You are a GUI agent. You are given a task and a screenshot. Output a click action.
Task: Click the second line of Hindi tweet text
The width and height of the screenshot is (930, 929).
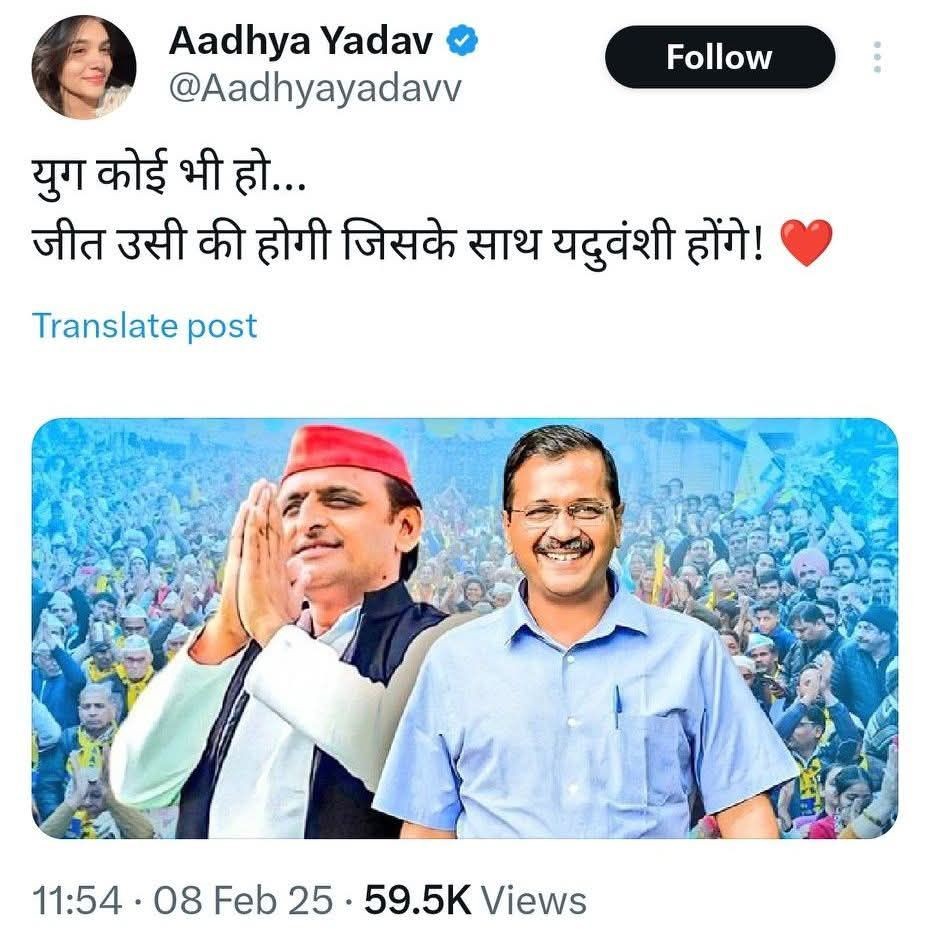(400, 246)
